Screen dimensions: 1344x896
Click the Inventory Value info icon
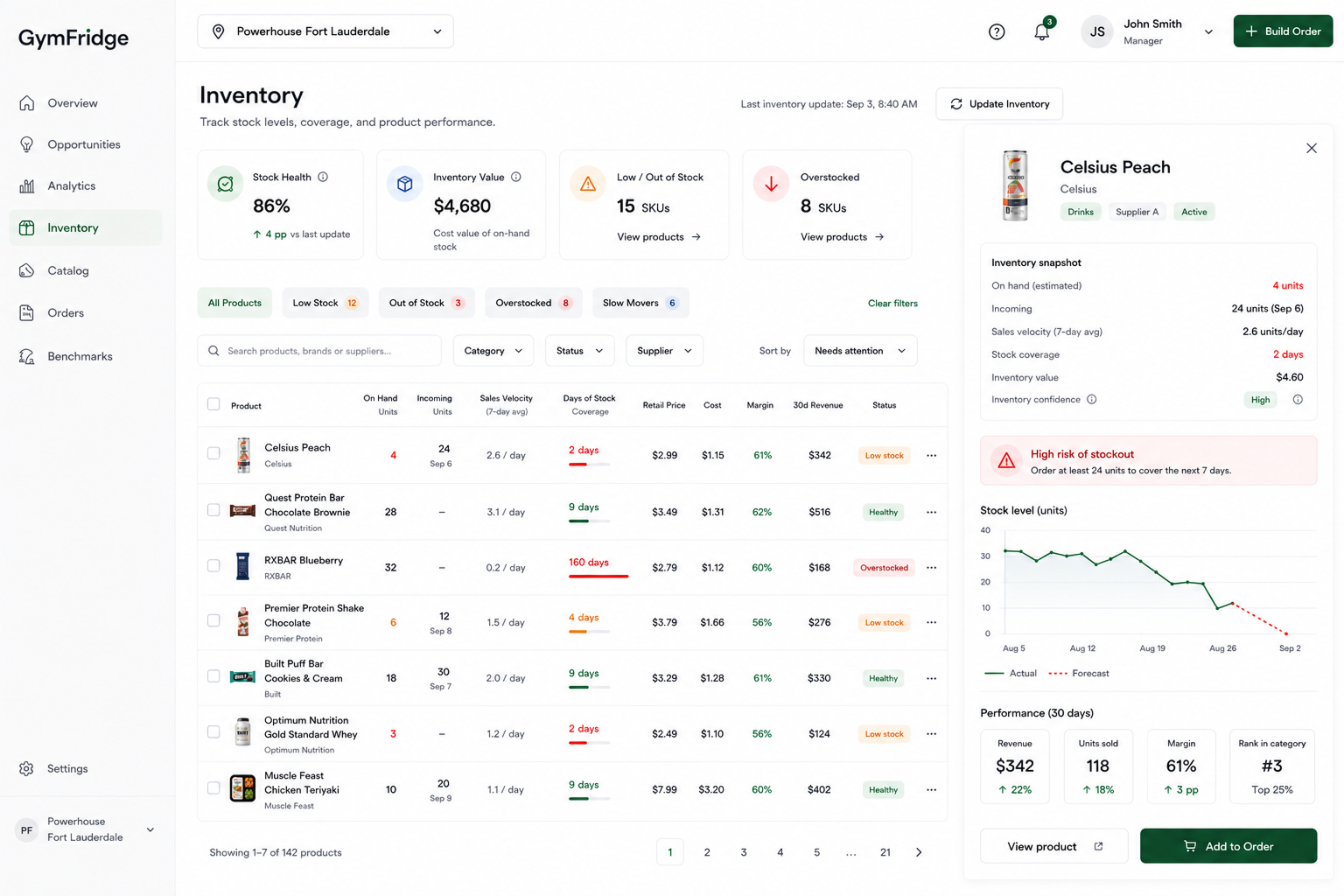pyautogui.click(x=516, y=177)
